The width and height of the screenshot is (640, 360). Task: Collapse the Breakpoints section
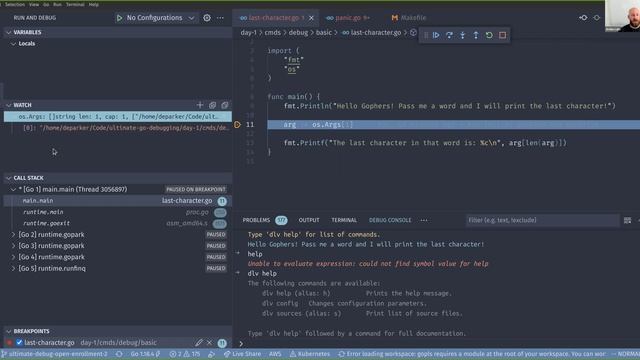click(x=9, y=331)
